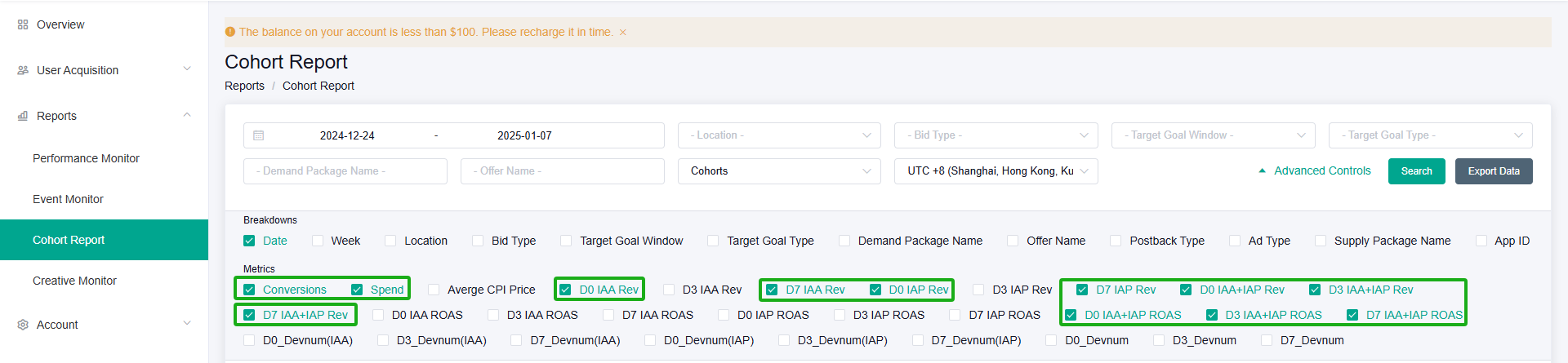Click the Account gear icon

(23, 325)
